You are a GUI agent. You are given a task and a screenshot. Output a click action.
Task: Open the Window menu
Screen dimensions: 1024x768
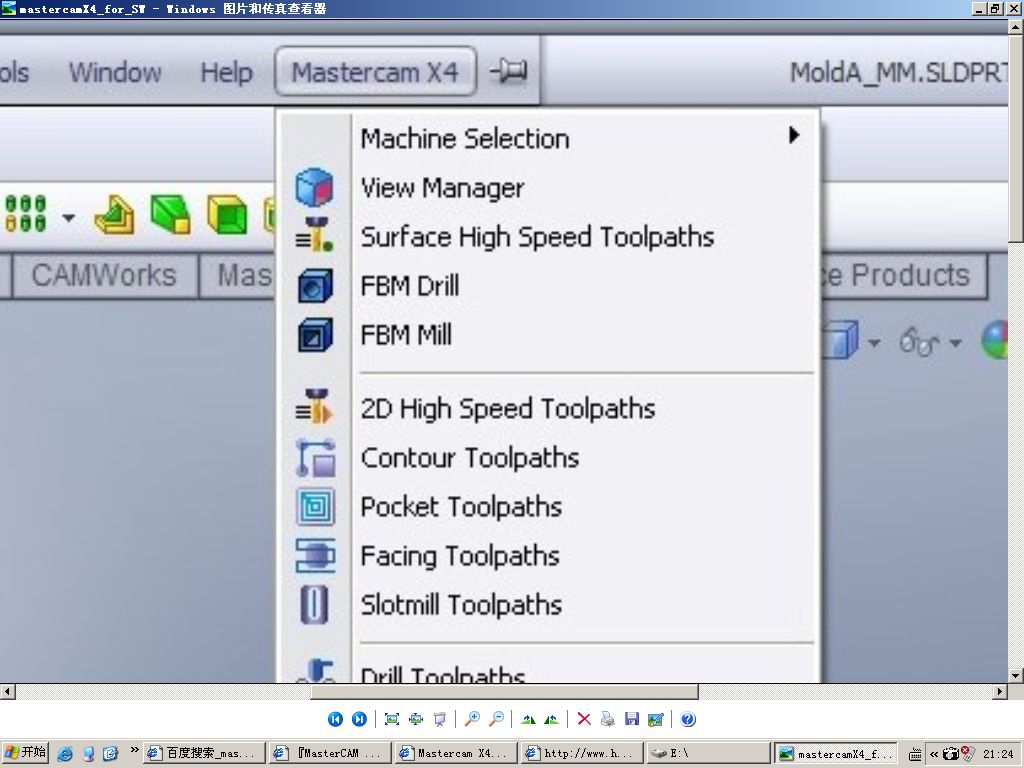click(x=115, y=72)
